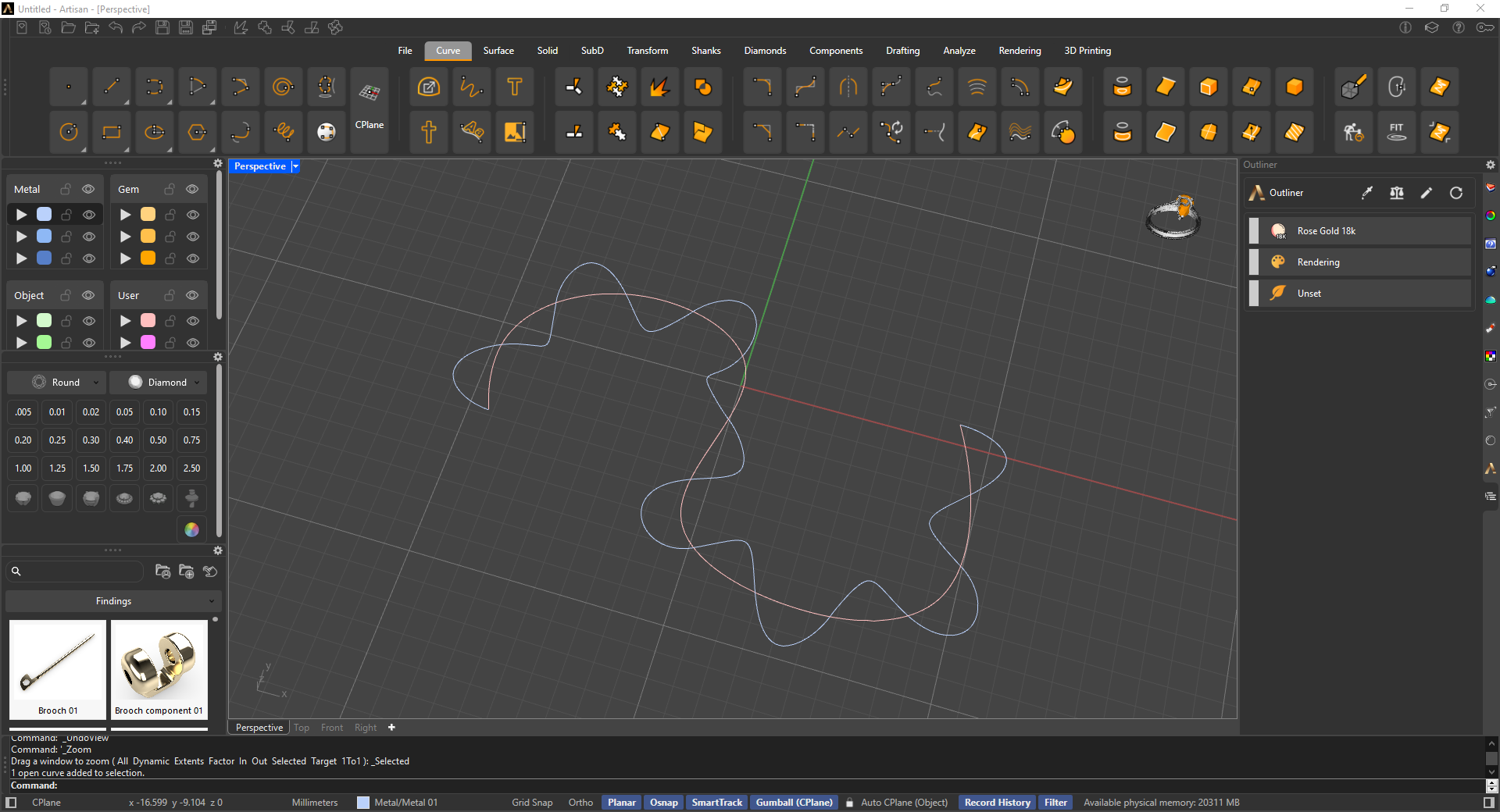The height and width of the screenshot is (812, 1500).
Task: Click the Save file icon
Action: click(x=162, y=27)
